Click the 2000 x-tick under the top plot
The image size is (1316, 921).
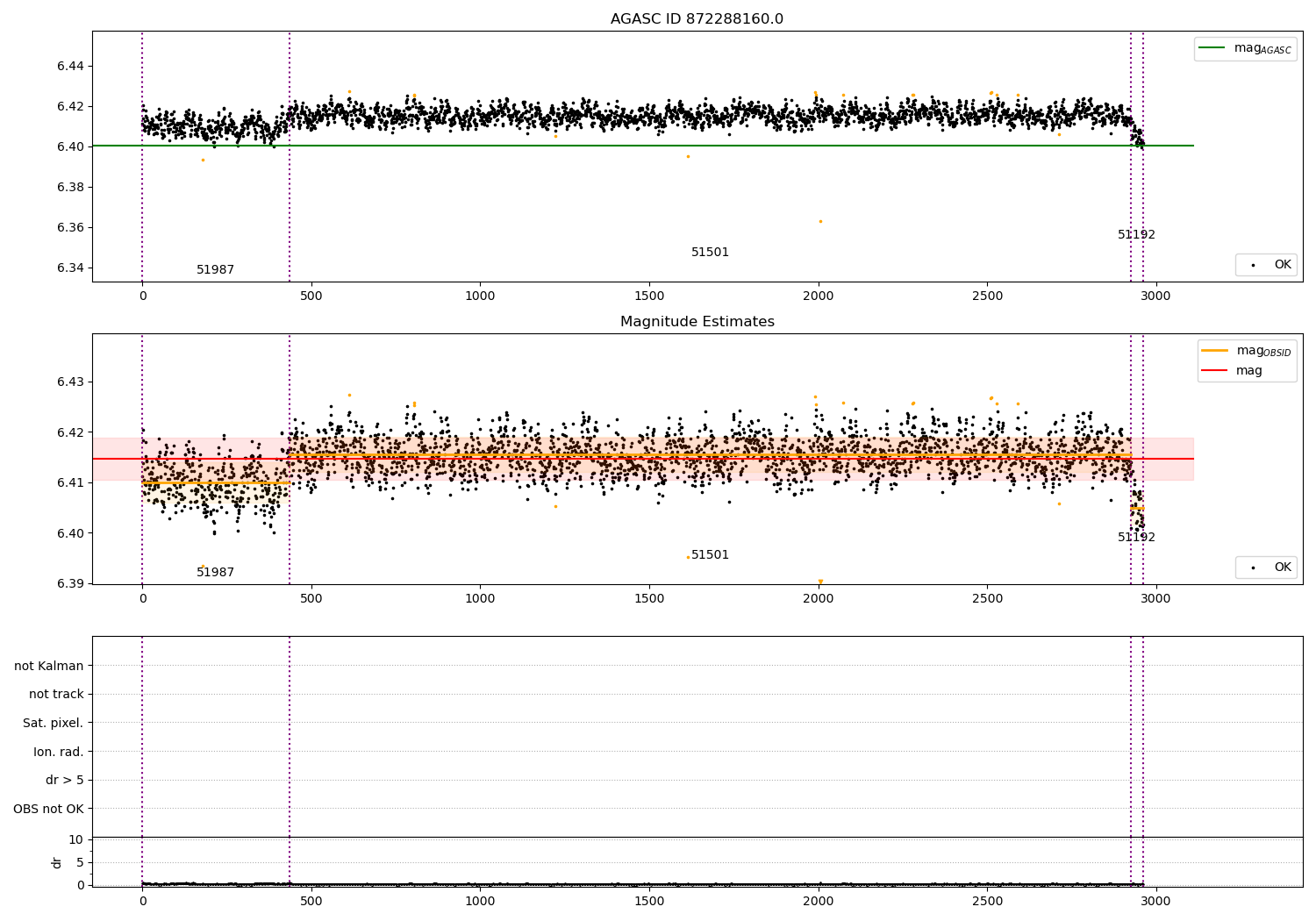click(x=819, y=296)
